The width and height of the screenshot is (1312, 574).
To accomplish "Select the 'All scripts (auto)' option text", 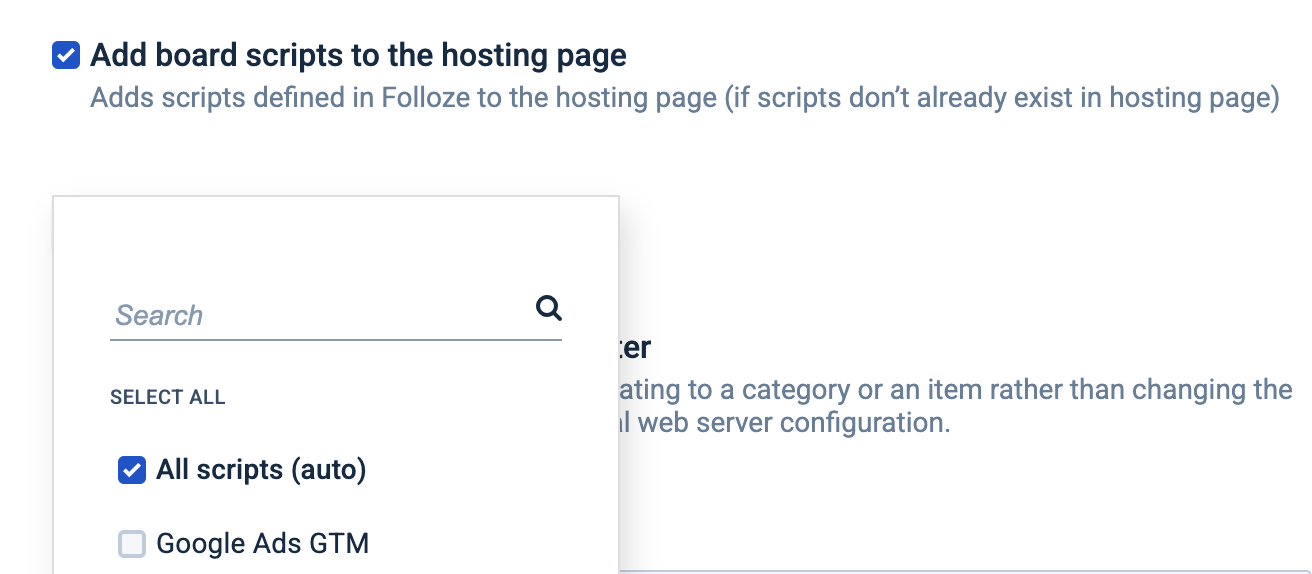I will click(261, 470).
